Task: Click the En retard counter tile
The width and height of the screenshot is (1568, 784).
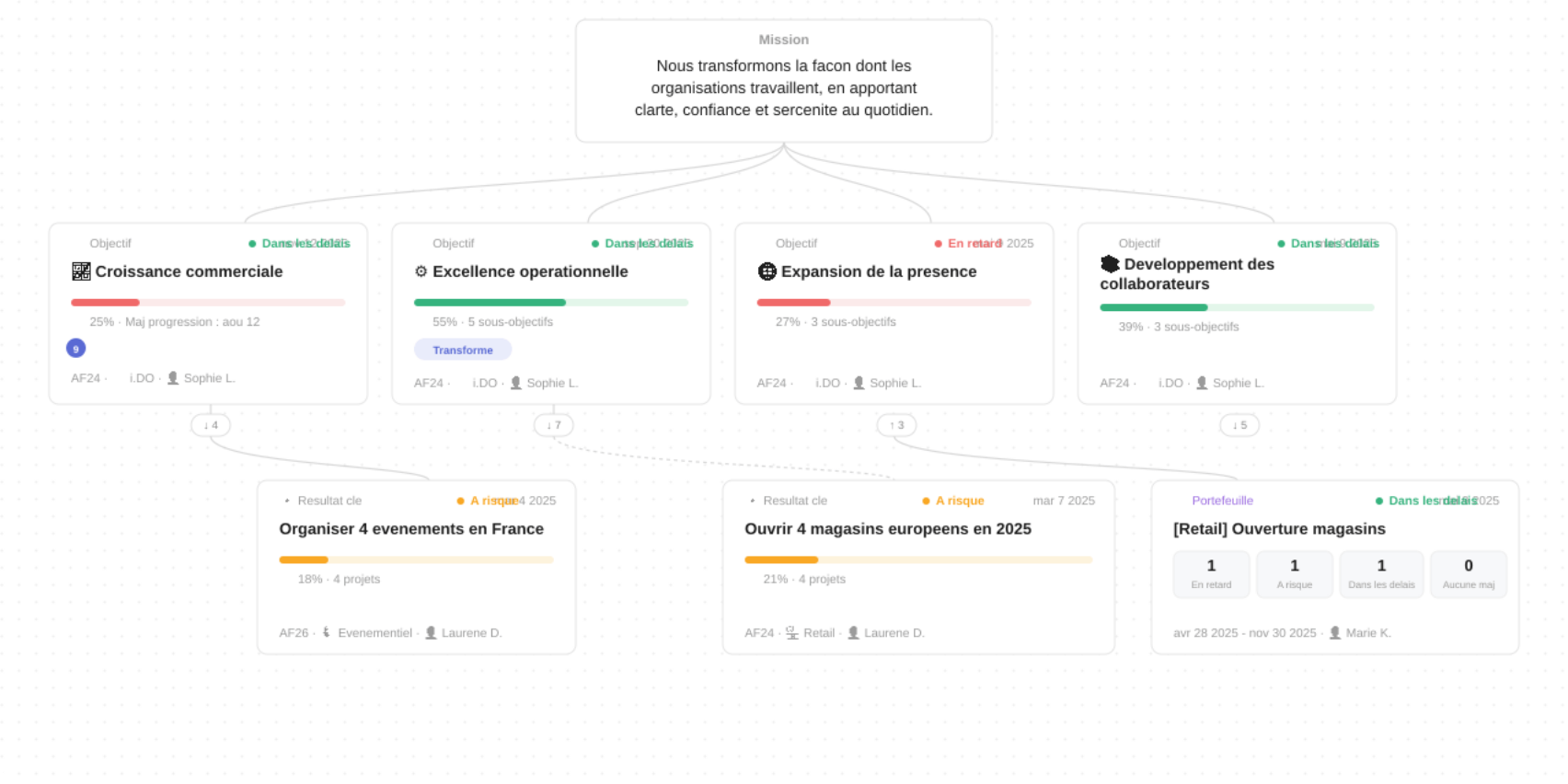Action: (x=1211, y=574)
